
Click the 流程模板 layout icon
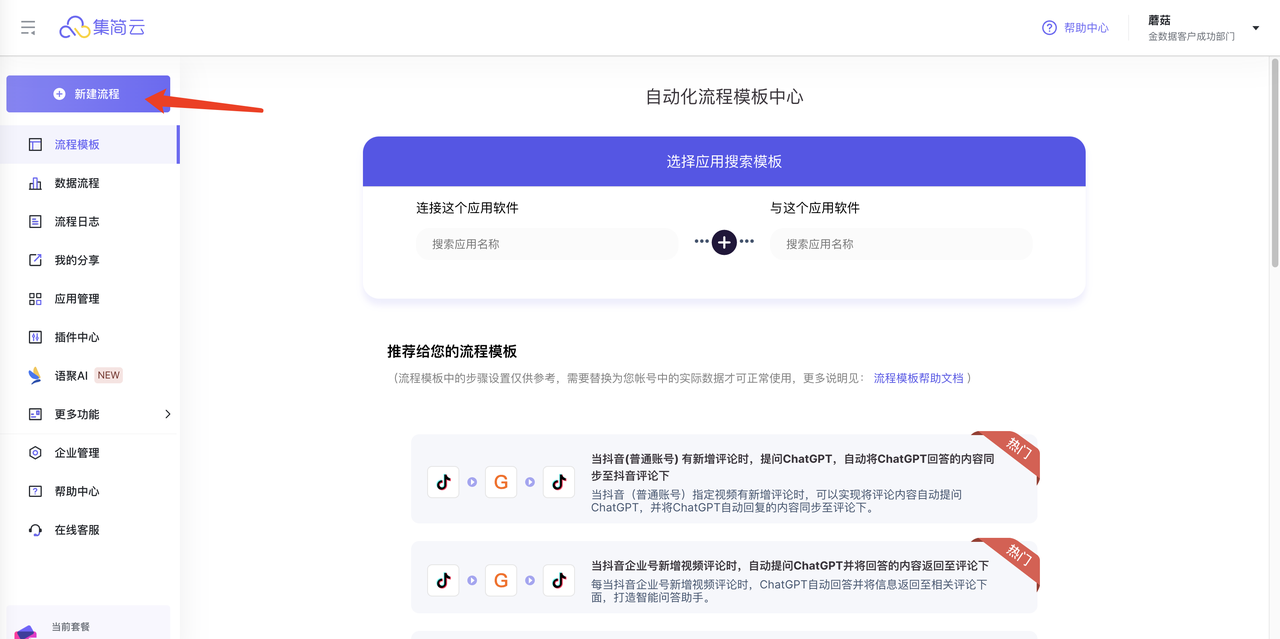click(35, 145)
